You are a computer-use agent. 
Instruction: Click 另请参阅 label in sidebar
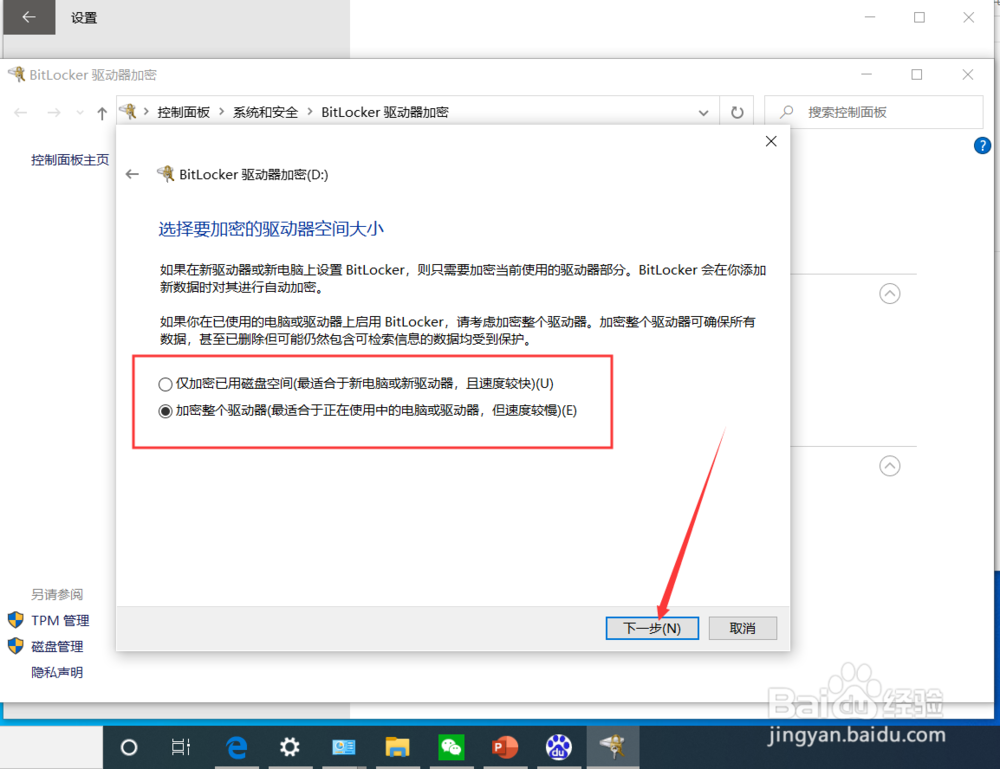[x=57, y=594]
